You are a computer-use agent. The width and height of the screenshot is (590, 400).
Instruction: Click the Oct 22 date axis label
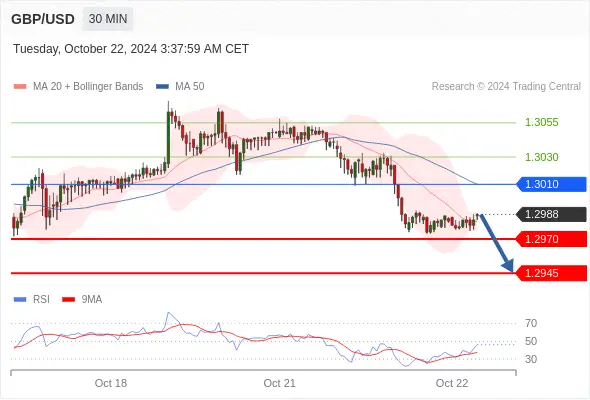click(x=452, y=383)
